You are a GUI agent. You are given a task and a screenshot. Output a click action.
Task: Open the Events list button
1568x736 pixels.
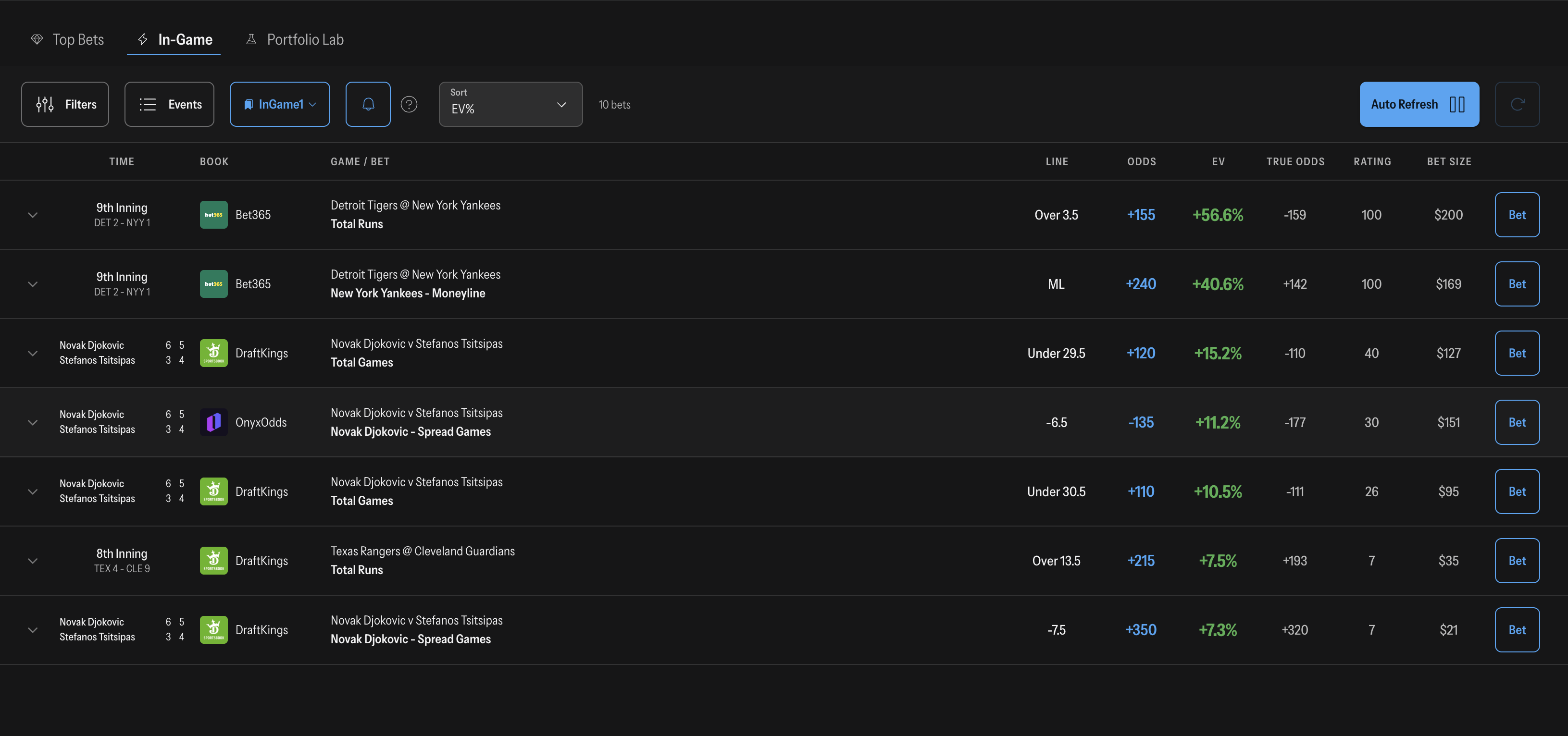pos(169,104)
